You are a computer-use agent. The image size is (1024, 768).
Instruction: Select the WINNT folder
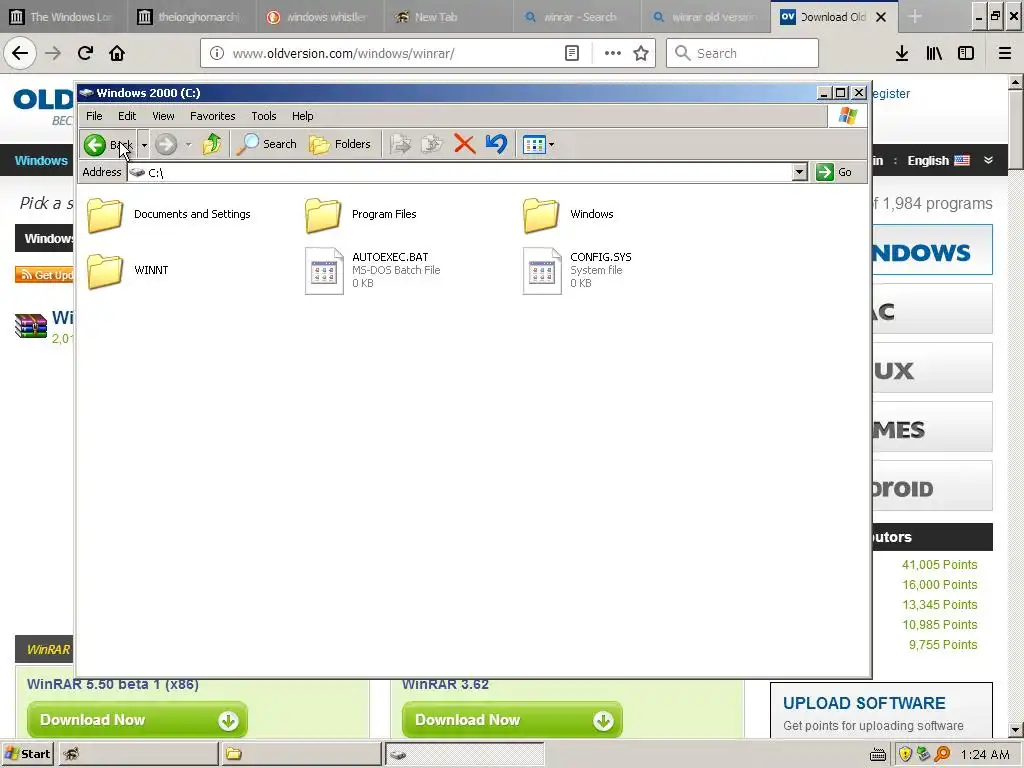point(128,270)
